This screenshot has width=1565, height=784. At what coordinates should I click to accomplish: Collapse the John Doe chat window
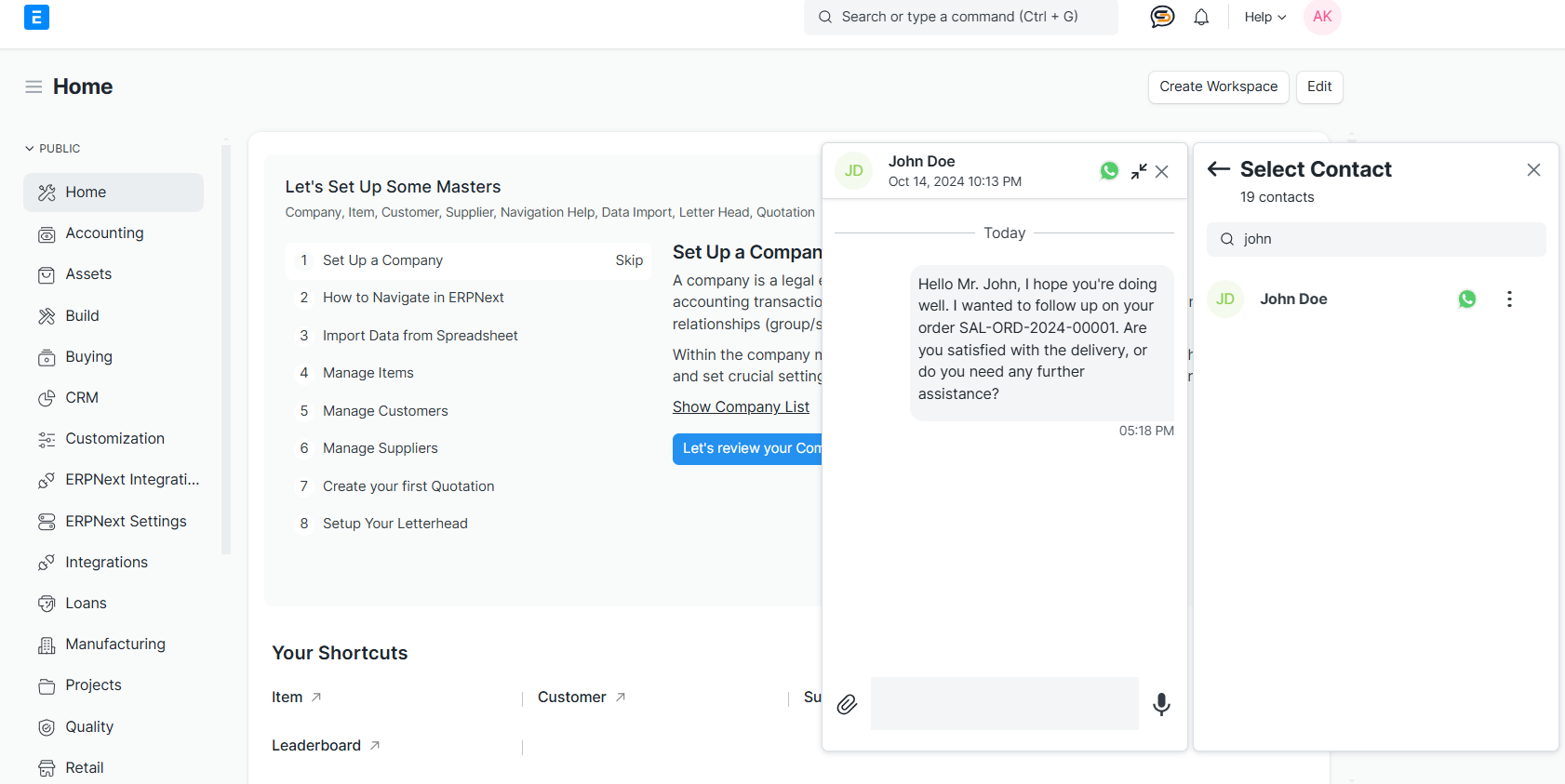1139,171
